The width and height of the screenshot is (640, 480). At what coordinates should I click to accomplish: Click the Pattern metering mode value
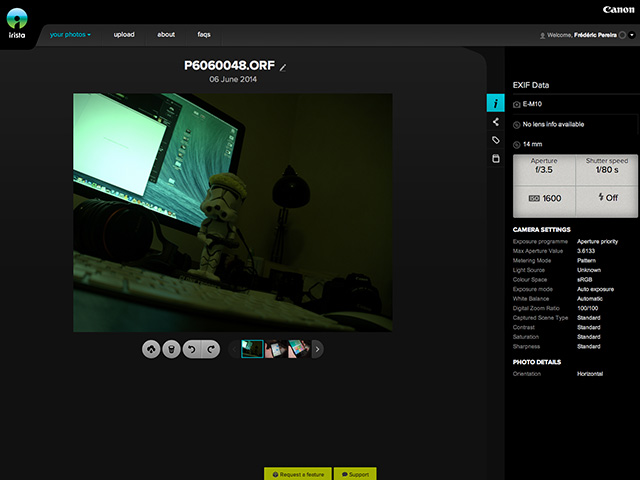coord(586,260)
